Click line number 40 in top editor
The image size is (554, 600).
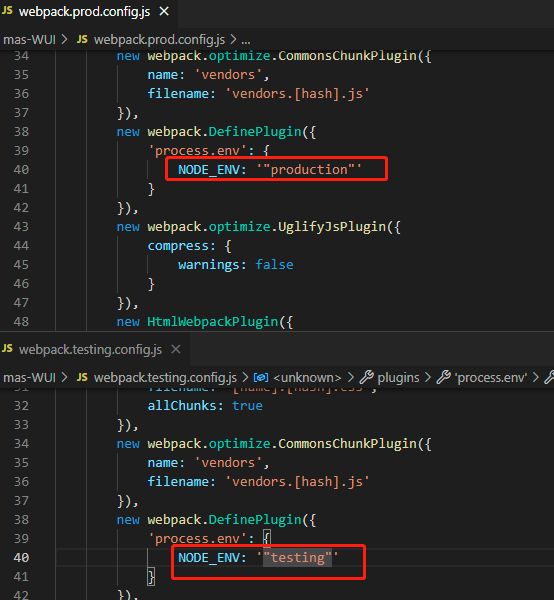click(21, 170)
